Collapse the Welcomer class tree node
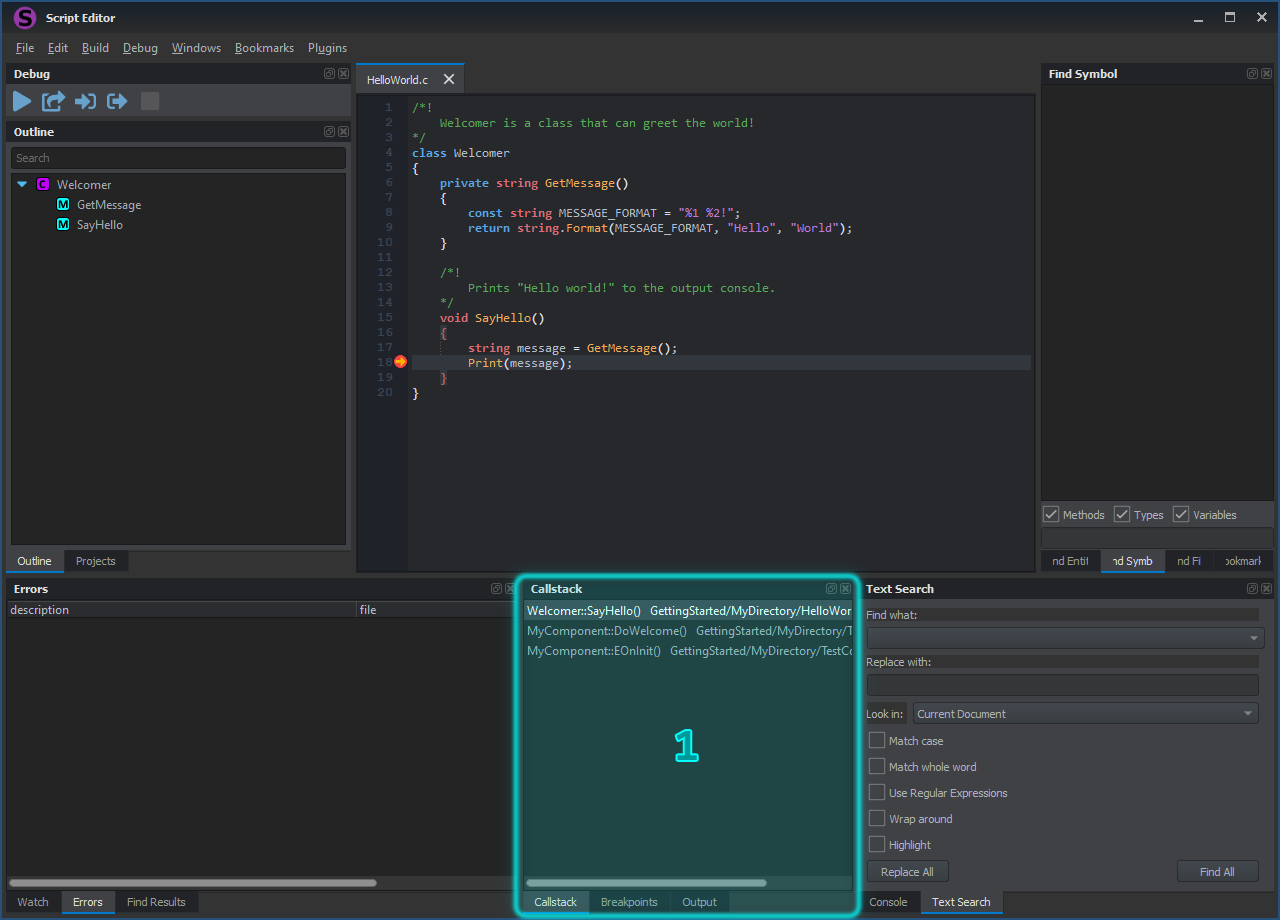 (22, 185)
